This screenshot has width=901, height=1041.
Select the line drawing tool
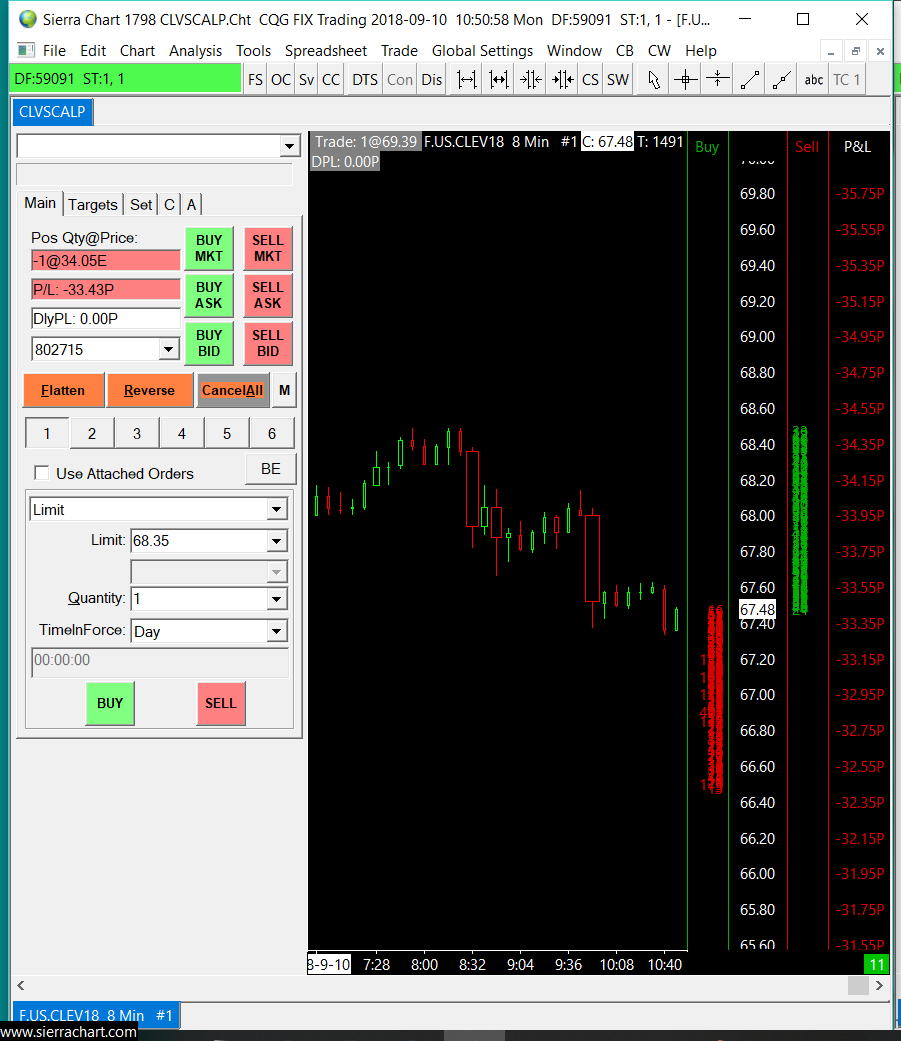click(750, 80)
